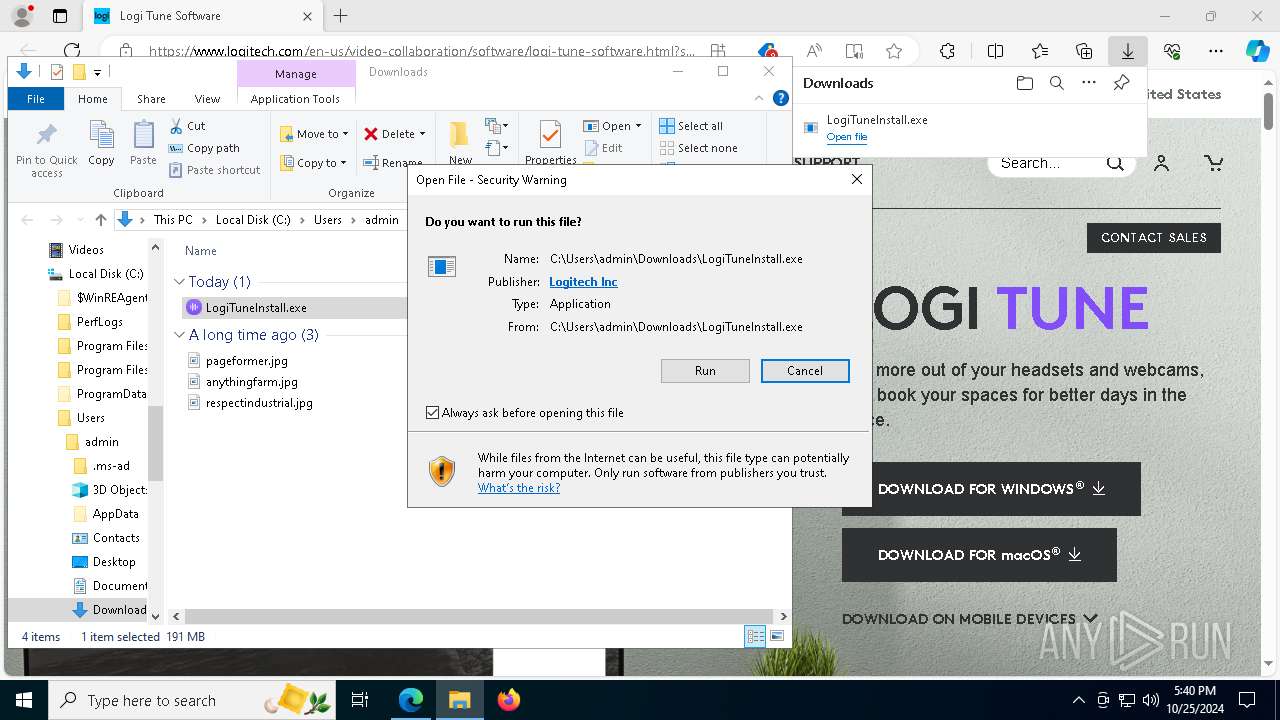Image resolution: width=1280 pixels, height=720 pixels.
Task: Click Download for macOS button
Action: coord(979,555)
